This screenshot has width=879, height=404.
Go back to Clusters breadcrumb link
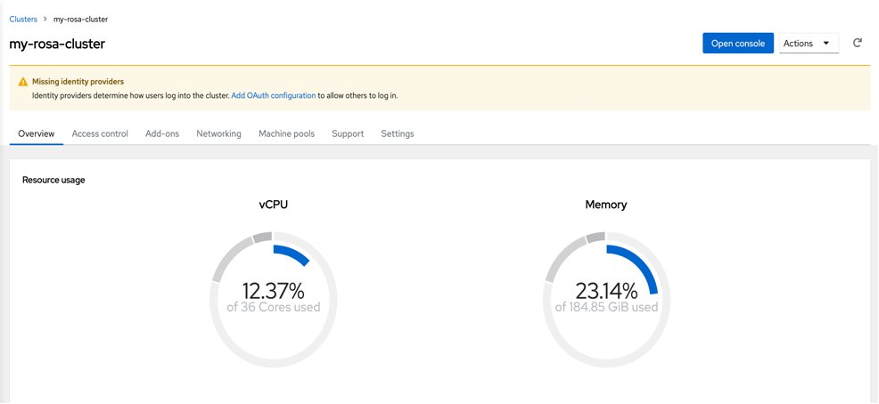pos(23,19)
